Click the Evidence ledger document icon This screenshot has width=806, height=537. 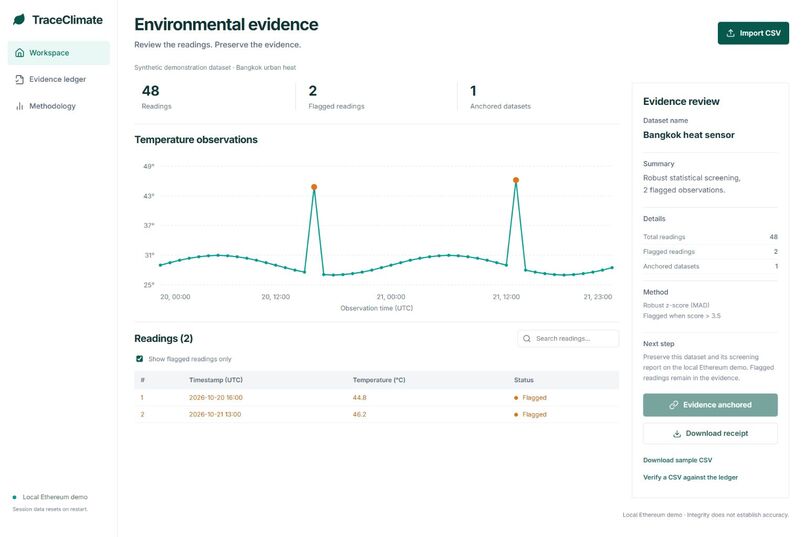tap(20, 79)
